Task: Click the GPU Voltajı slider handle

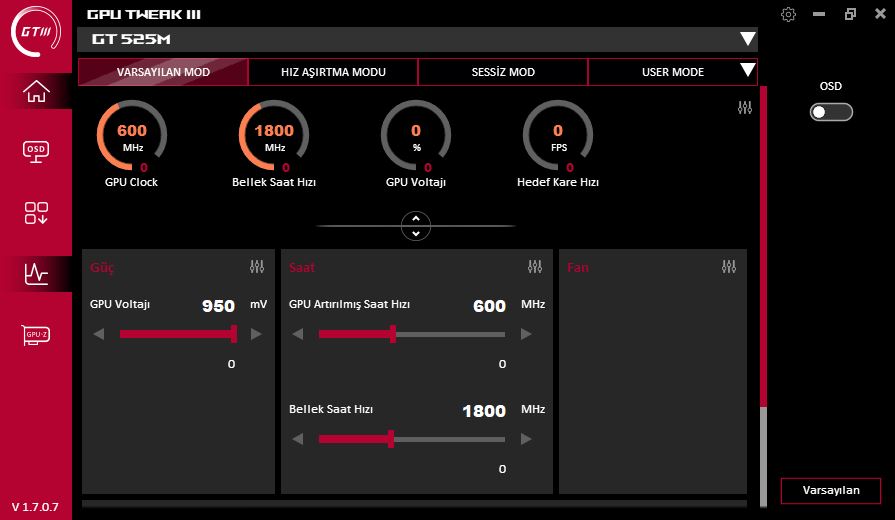Action: [234, 334]
